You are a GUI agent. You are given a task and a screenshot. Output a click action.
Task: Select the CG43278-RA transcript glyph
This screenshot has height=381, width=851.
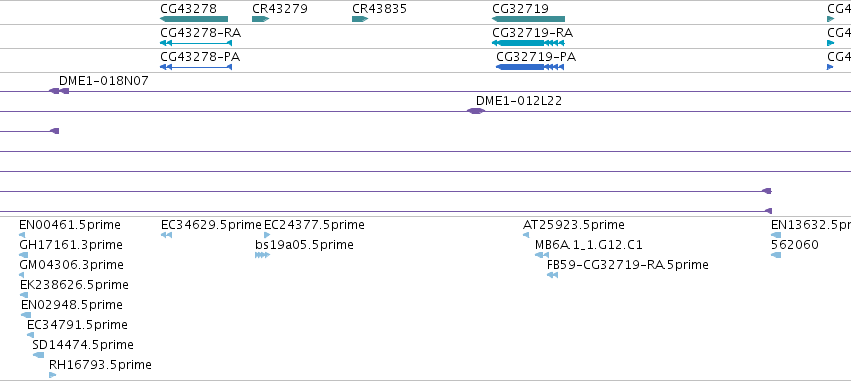196,43
